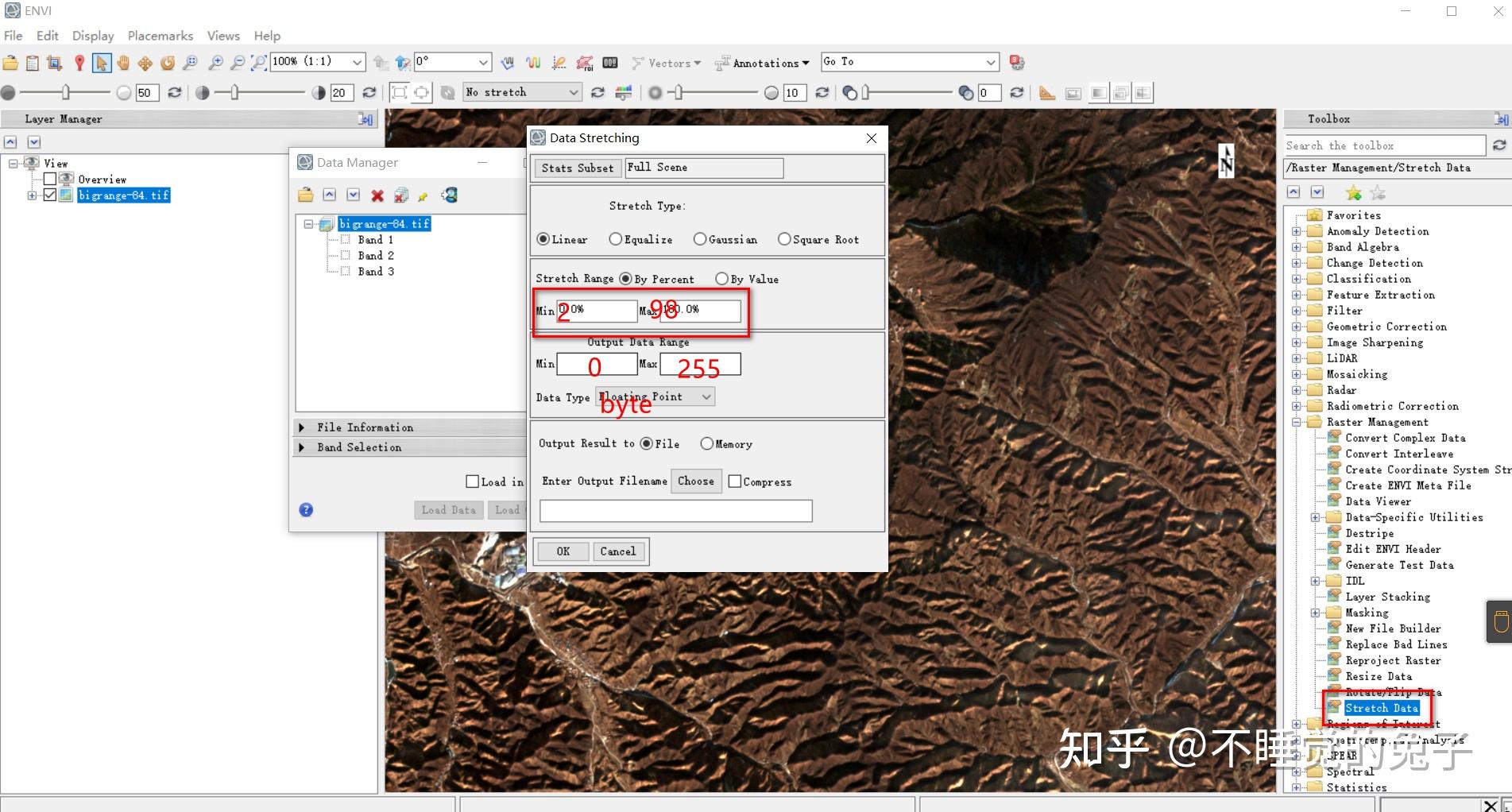Viewport: 1512px width, 812px height.
Task: Open the Data Type dropdown
Action: 655,396
